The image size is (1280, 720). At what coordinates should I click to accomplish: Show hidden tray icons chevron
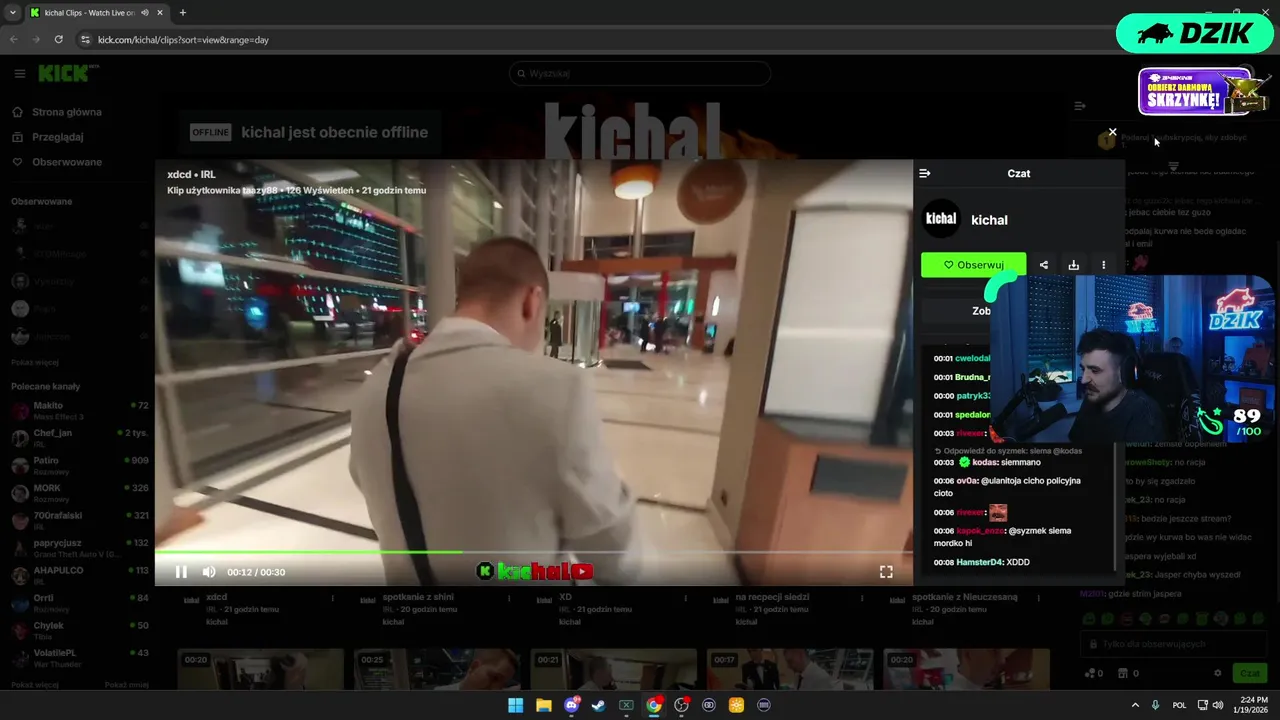tap(1135, 705)
